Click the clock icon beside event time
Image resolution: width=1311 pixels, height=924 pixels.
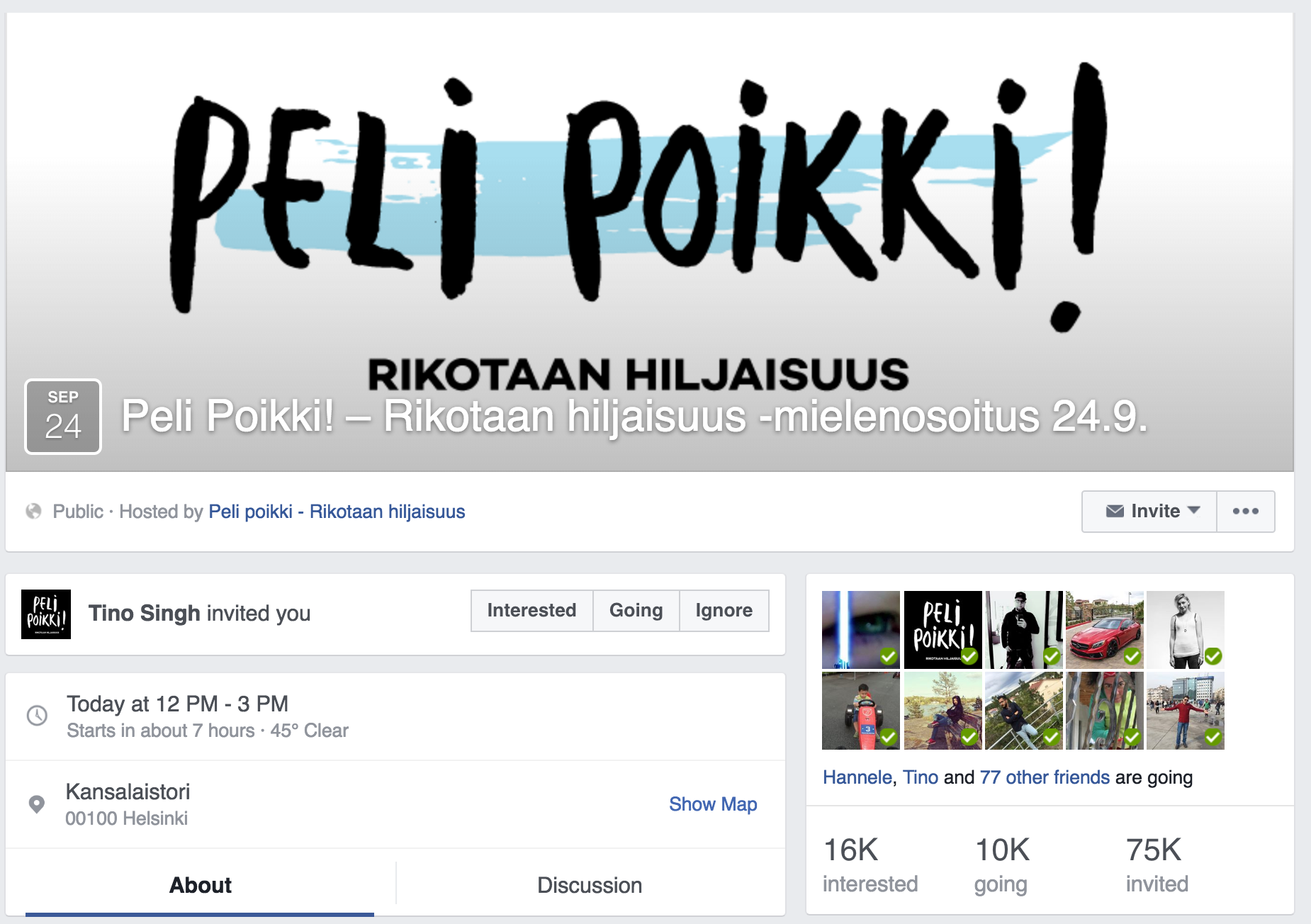coord(37,716)
